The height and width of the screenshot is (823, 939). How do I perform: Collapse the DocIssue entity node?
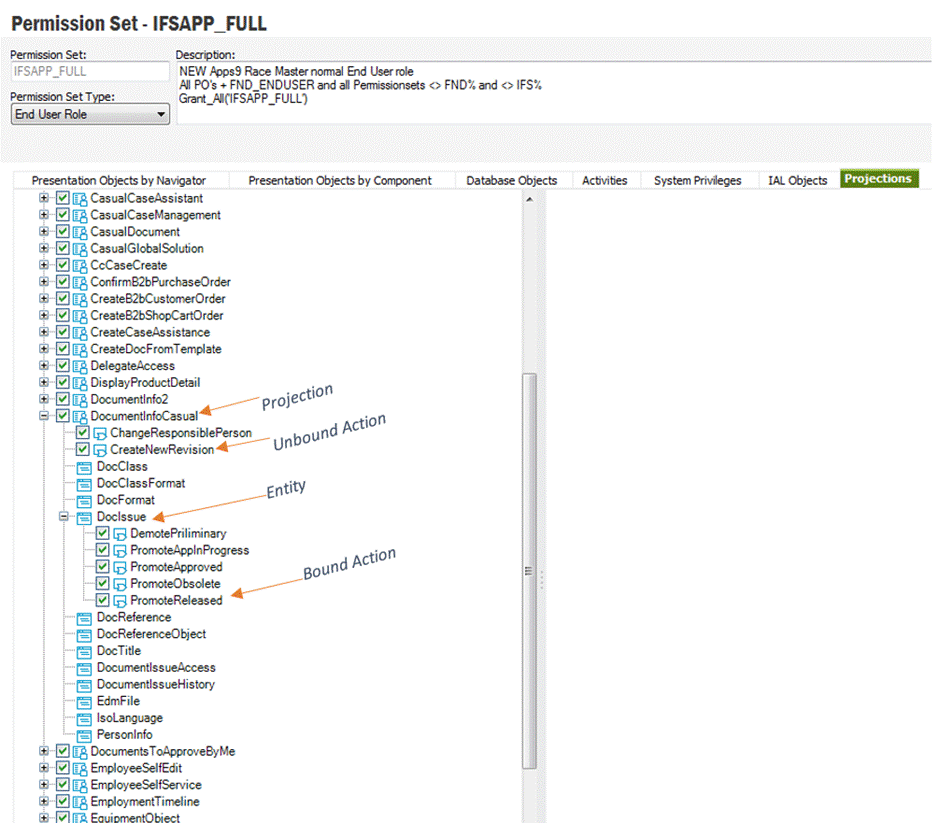[64, 517]
